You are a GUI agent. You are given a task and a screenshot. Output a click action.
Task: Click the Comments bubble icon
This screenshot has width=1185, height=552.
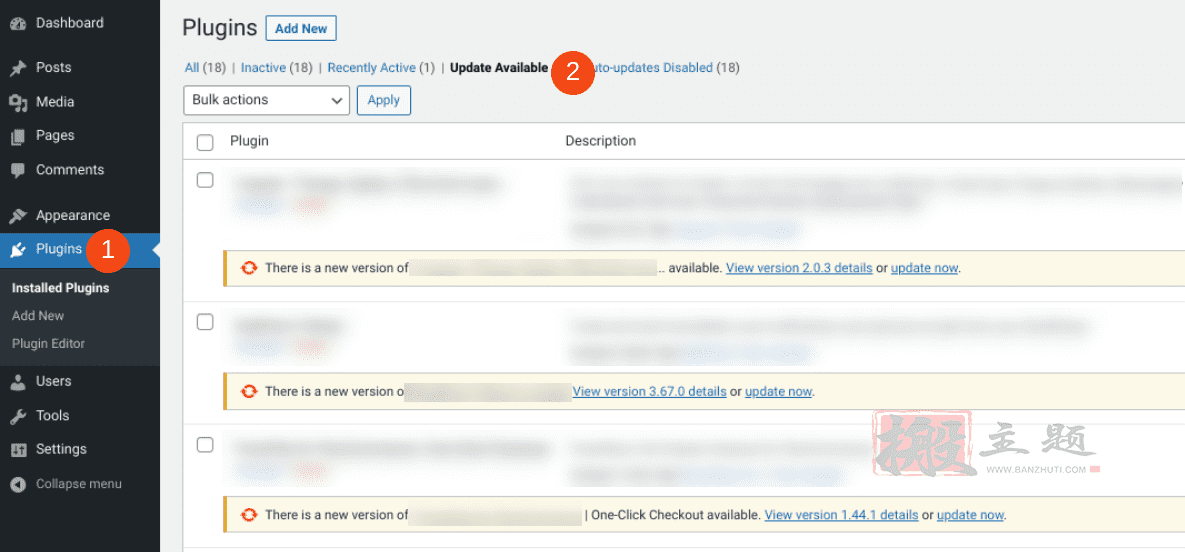click(18, 170)
